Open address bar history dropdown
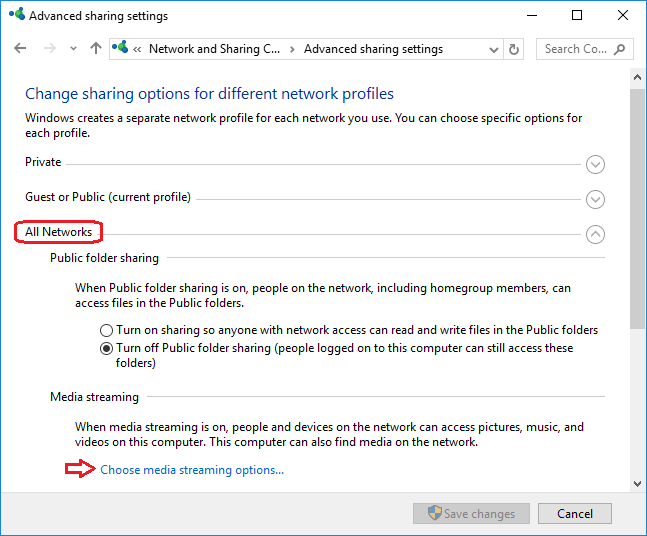Screen dimensions: 647x536 tap(494, 49)
